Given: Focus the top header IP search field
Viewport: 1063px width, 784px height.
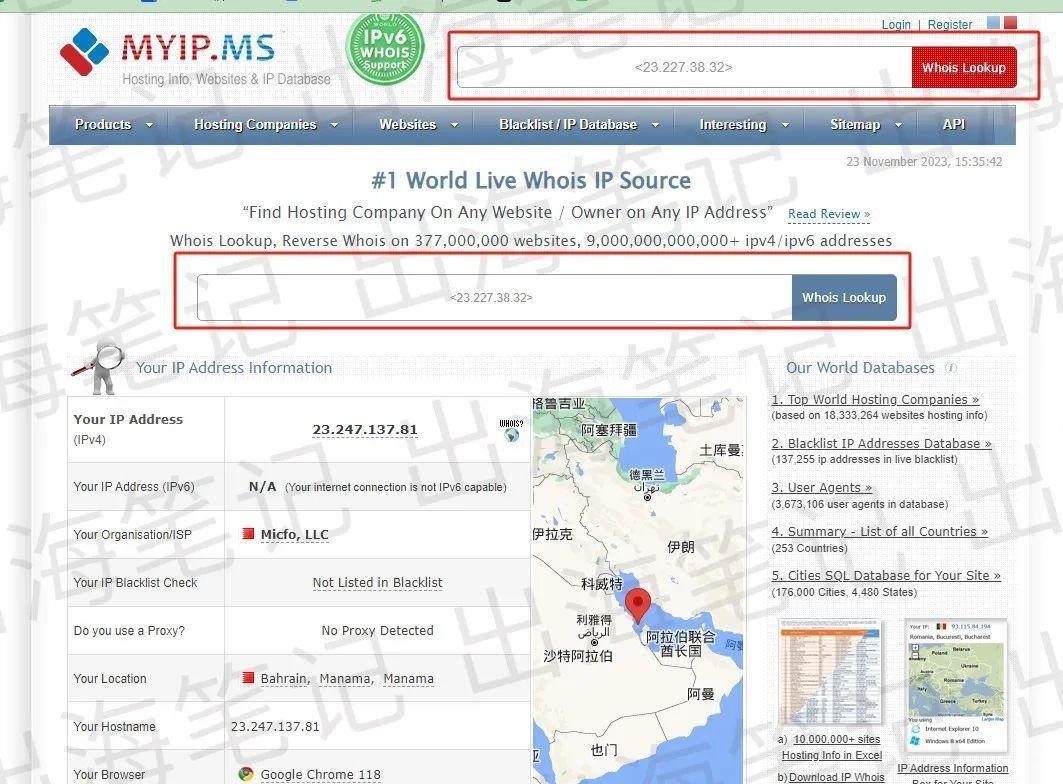Looking at the screenshot, I should (x=684, y=67).
